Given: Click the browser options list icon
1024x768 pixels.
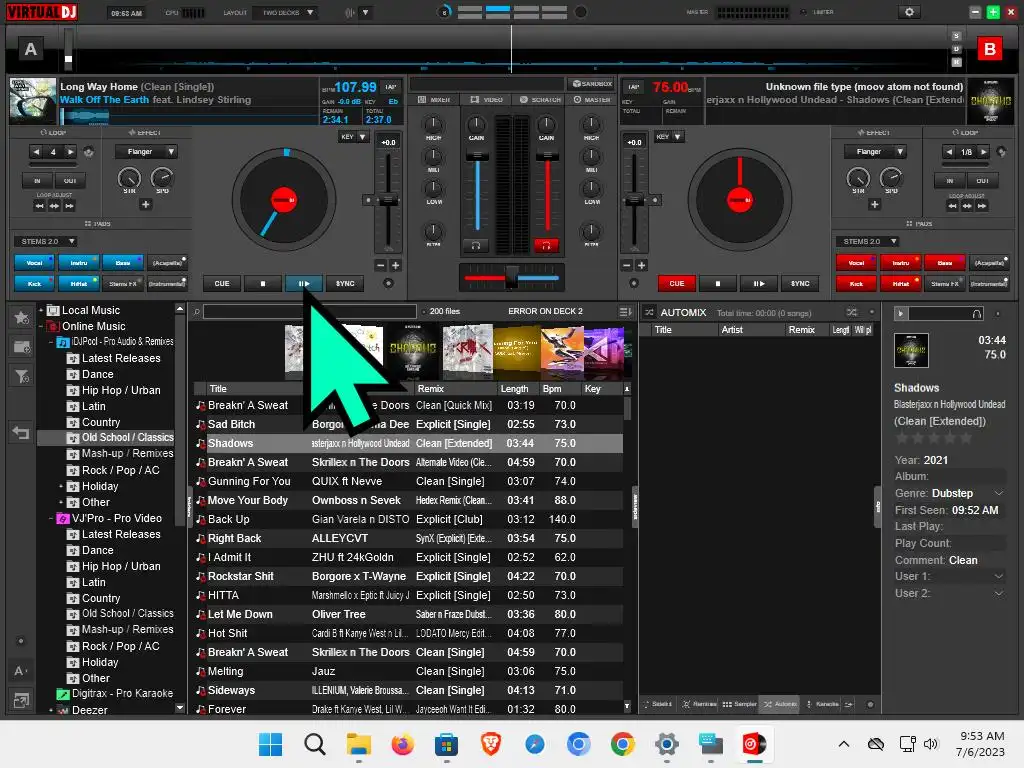Looking at the screenshot, I should pyautogui.click(x=624, y=312).
